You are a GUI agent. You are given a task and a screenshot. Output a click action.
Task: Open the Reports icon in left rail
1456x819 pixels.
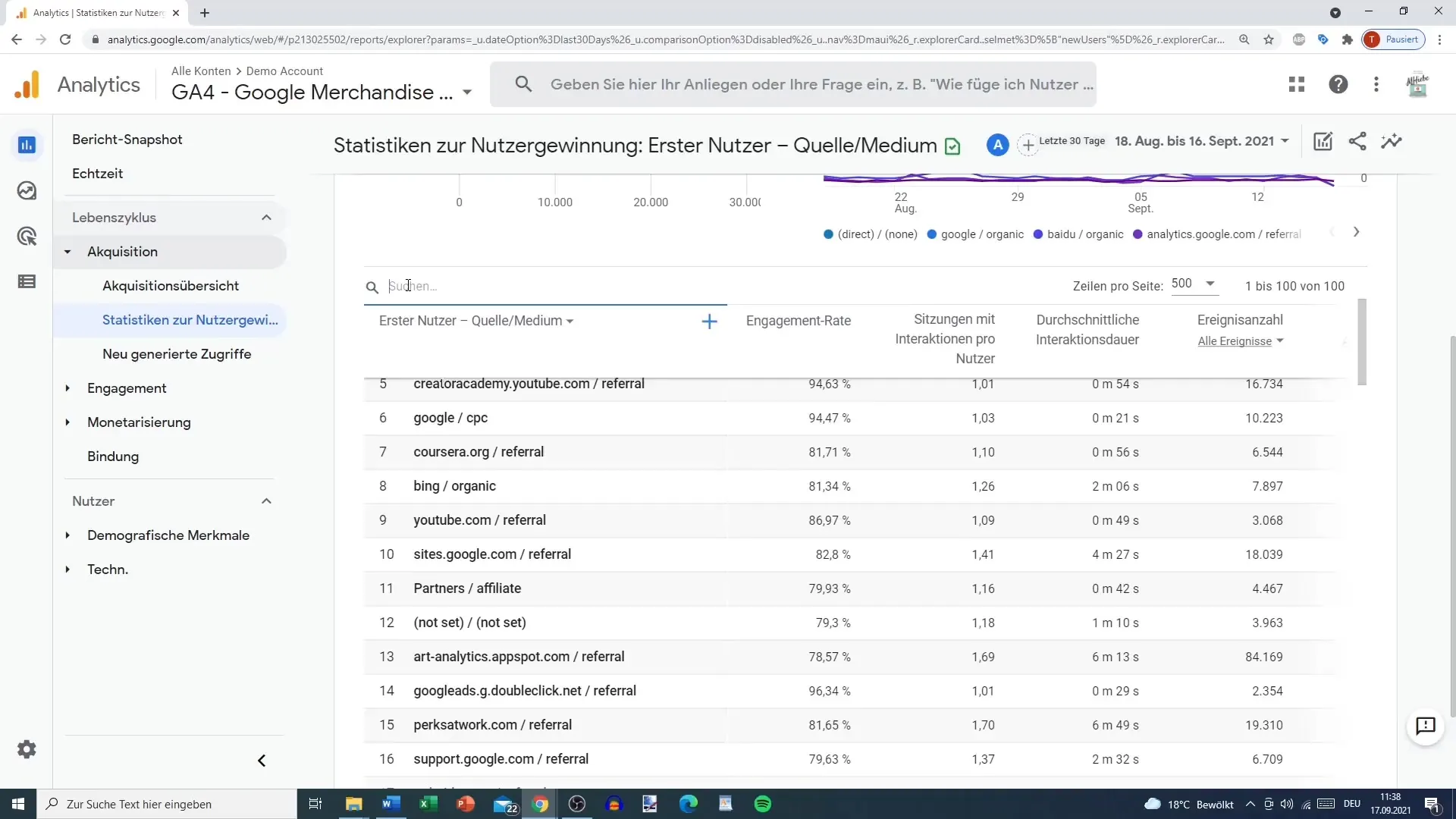point(27,145)
